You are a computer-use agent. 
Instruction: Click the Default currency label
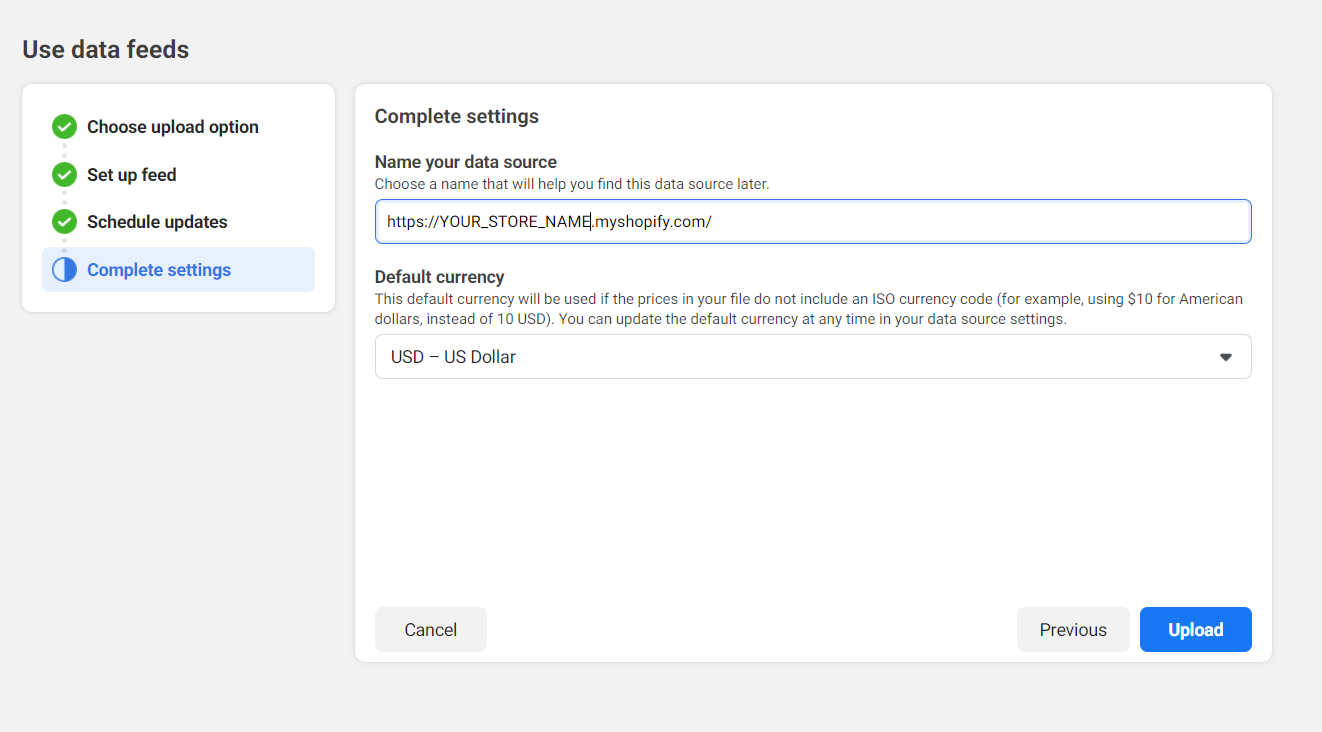(x=439, y=277)
